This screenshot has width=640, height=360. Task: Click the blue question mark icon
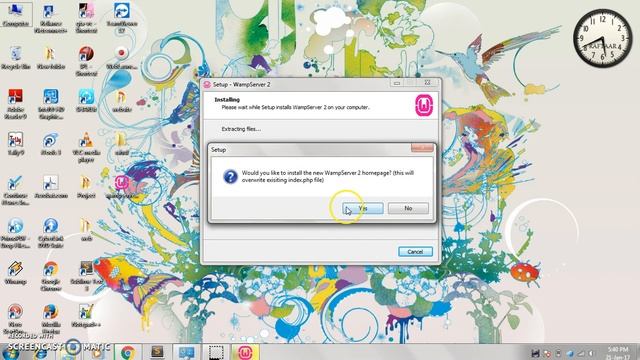click(x=231, y=177)
